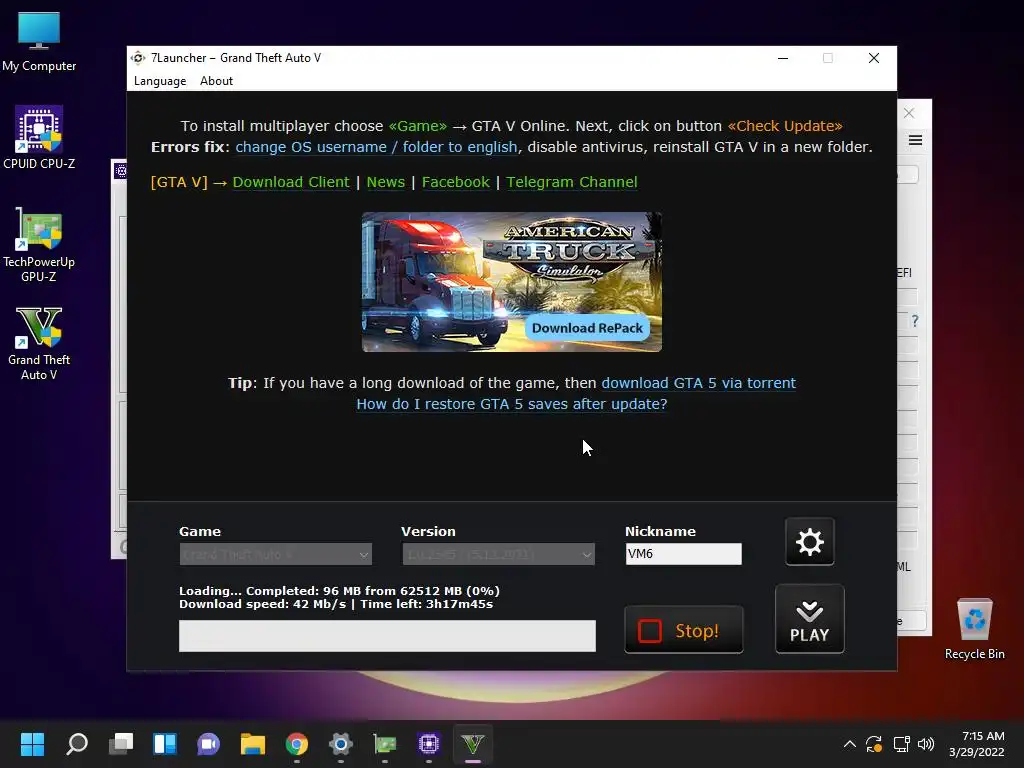This screenshot has width=1024, height=768.
Task: Switch to GPU-Z in taskbar
Action: click(x=385, y=744)
